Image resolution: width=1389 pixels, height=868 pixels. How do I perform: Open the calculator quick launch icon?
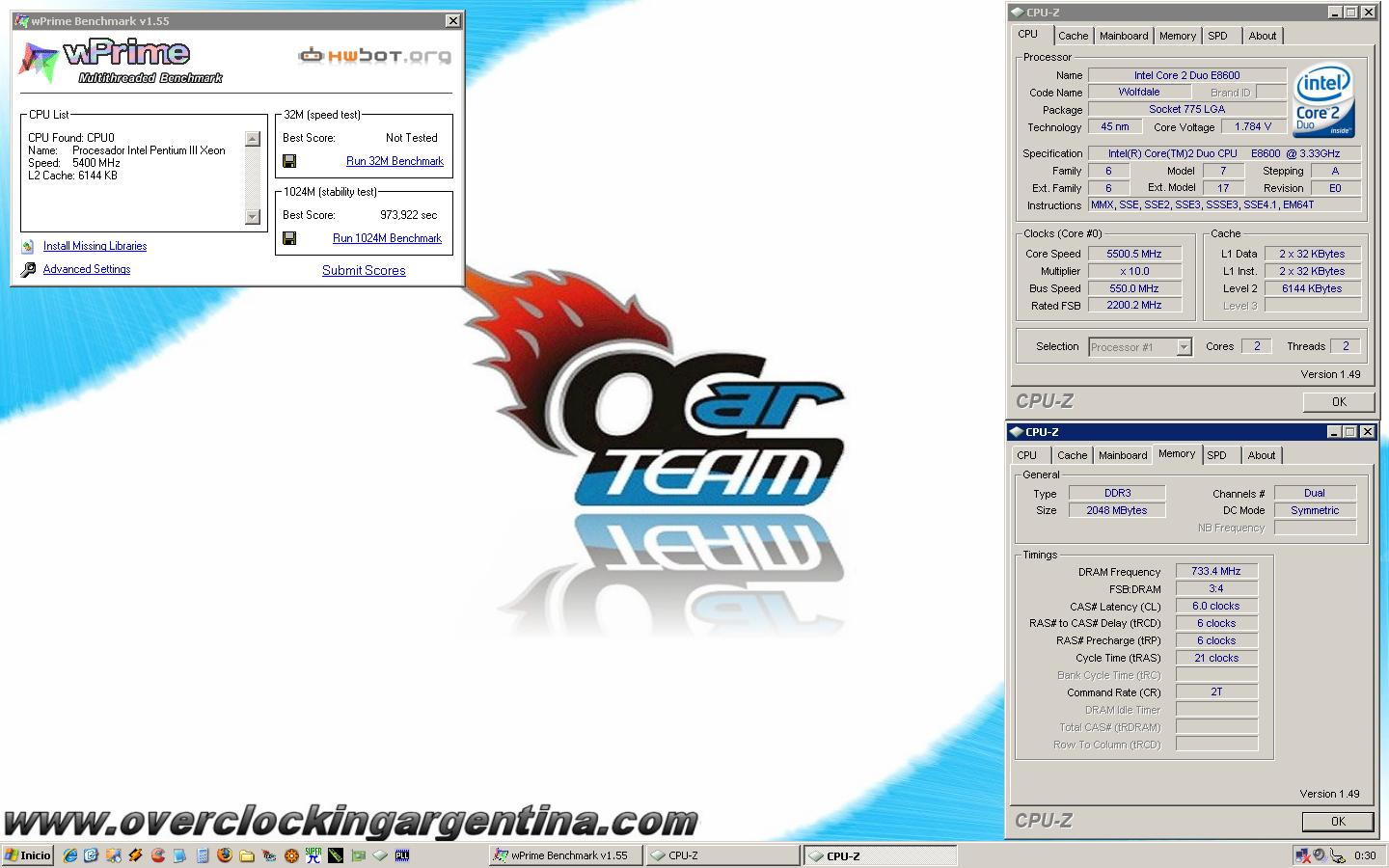coord(203,855)
